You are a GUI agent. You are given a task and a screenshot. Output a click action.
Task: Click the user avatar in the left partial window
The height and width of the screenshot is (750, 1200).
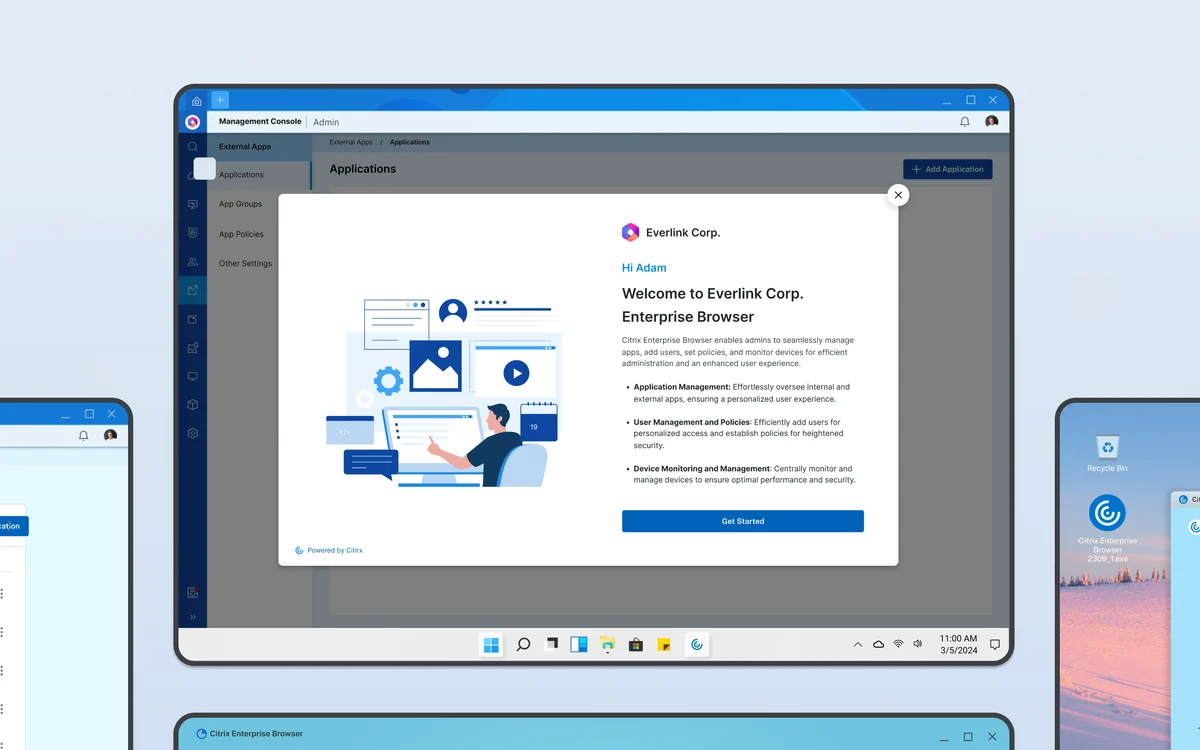tap(110, 435)
